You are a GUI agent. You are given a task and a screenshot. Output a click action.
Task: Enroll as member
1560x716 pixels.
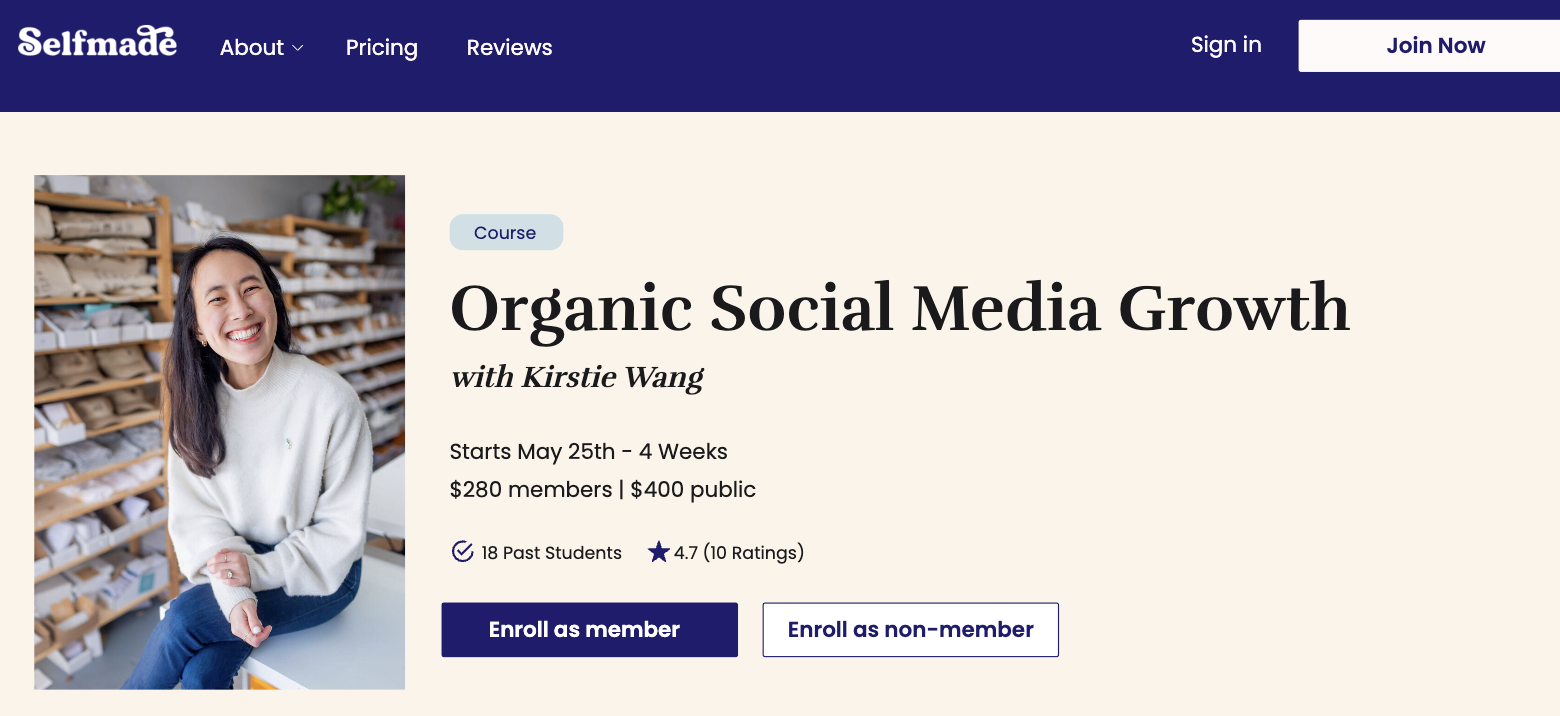(589, 630)
